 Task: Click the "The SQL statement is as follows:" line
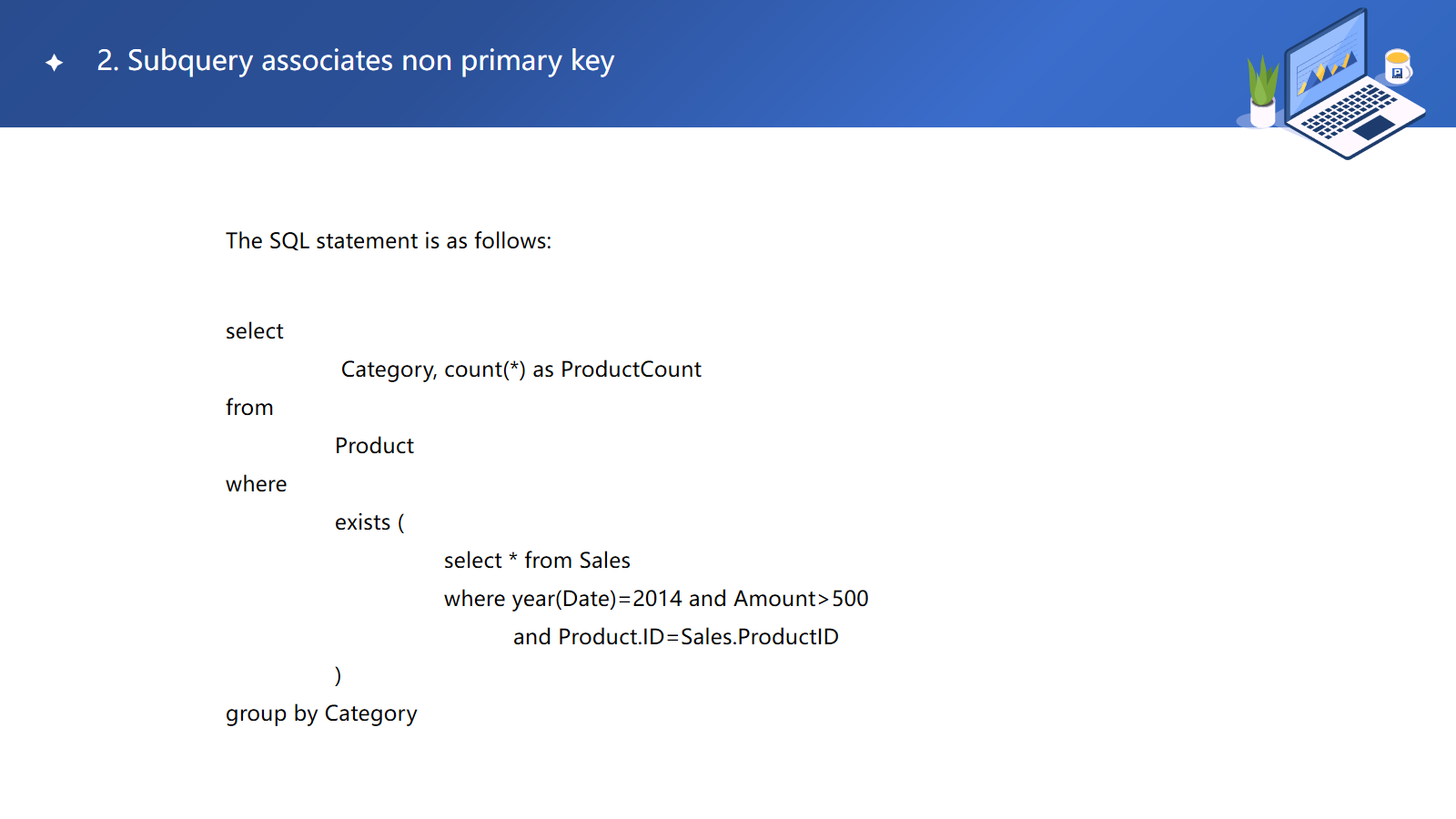[389, 241]
